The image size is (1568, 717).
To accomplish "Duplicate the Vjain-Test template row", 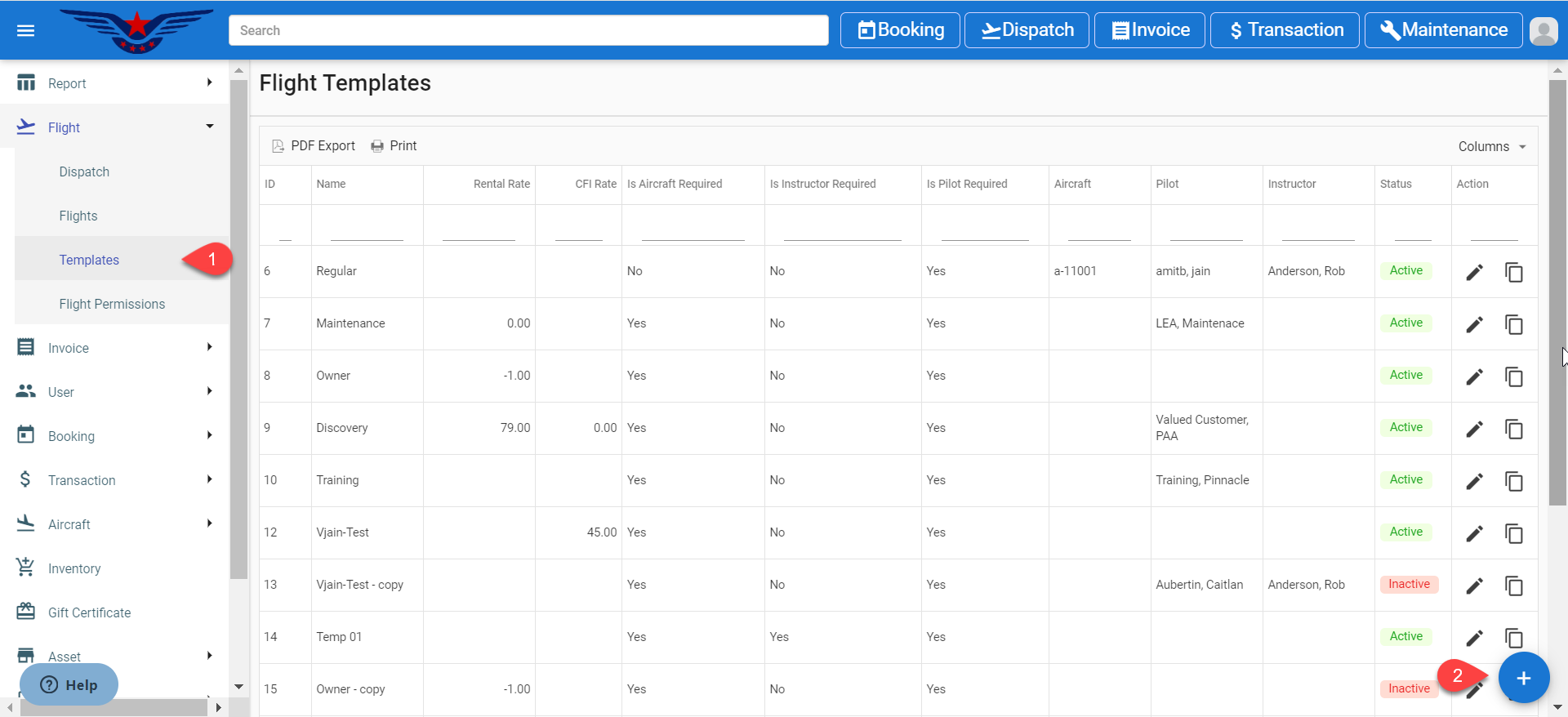I will (x=1513, y=533).
